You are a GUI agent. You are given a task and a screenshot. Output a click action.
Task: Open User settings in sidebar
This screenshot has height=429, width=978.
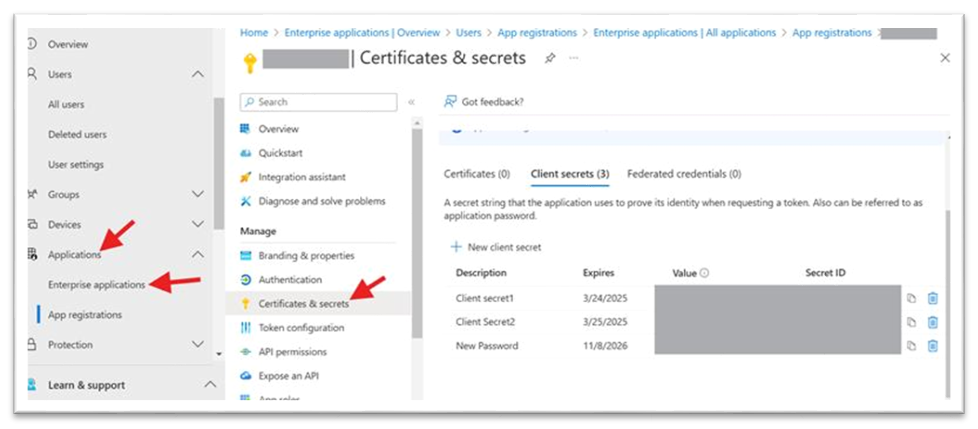click(76, 165)
